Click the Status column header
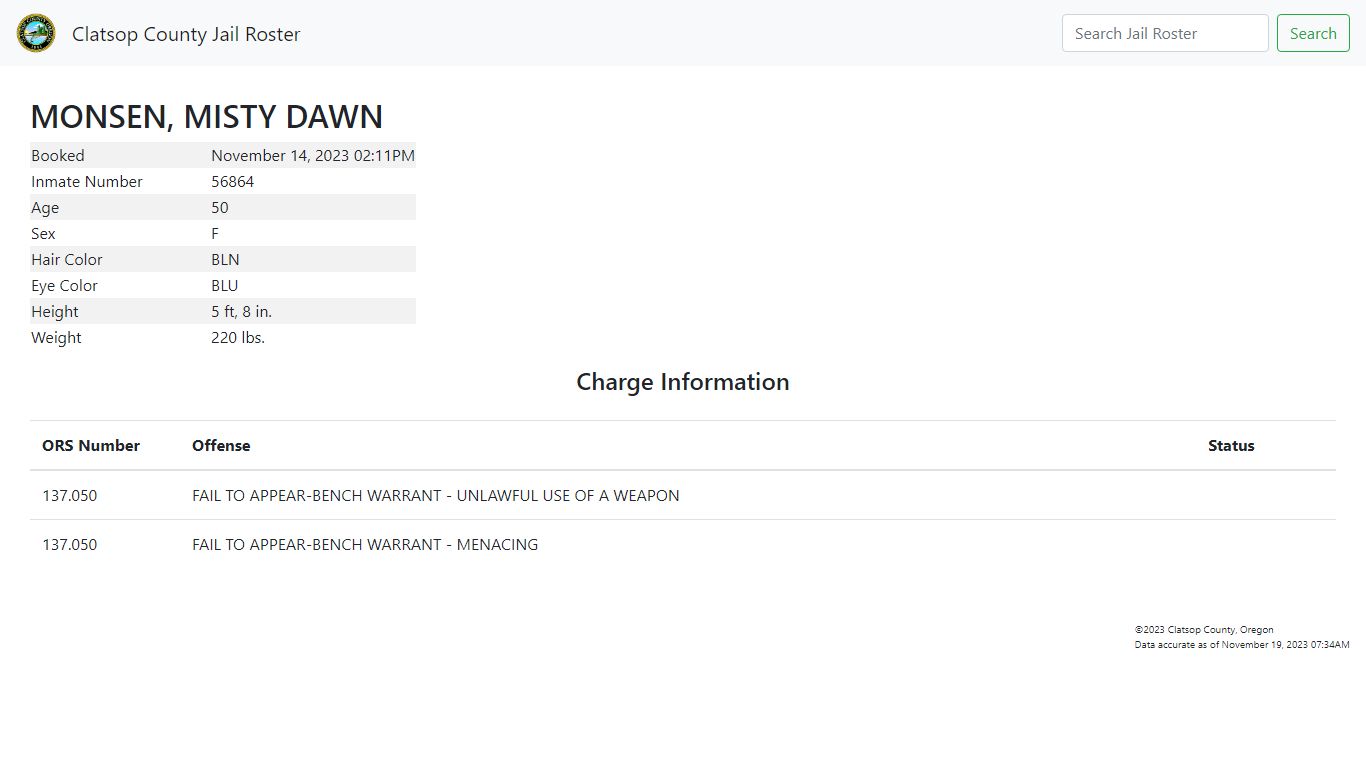Viewport: 1366px width, 768px height. (1230, 446)
